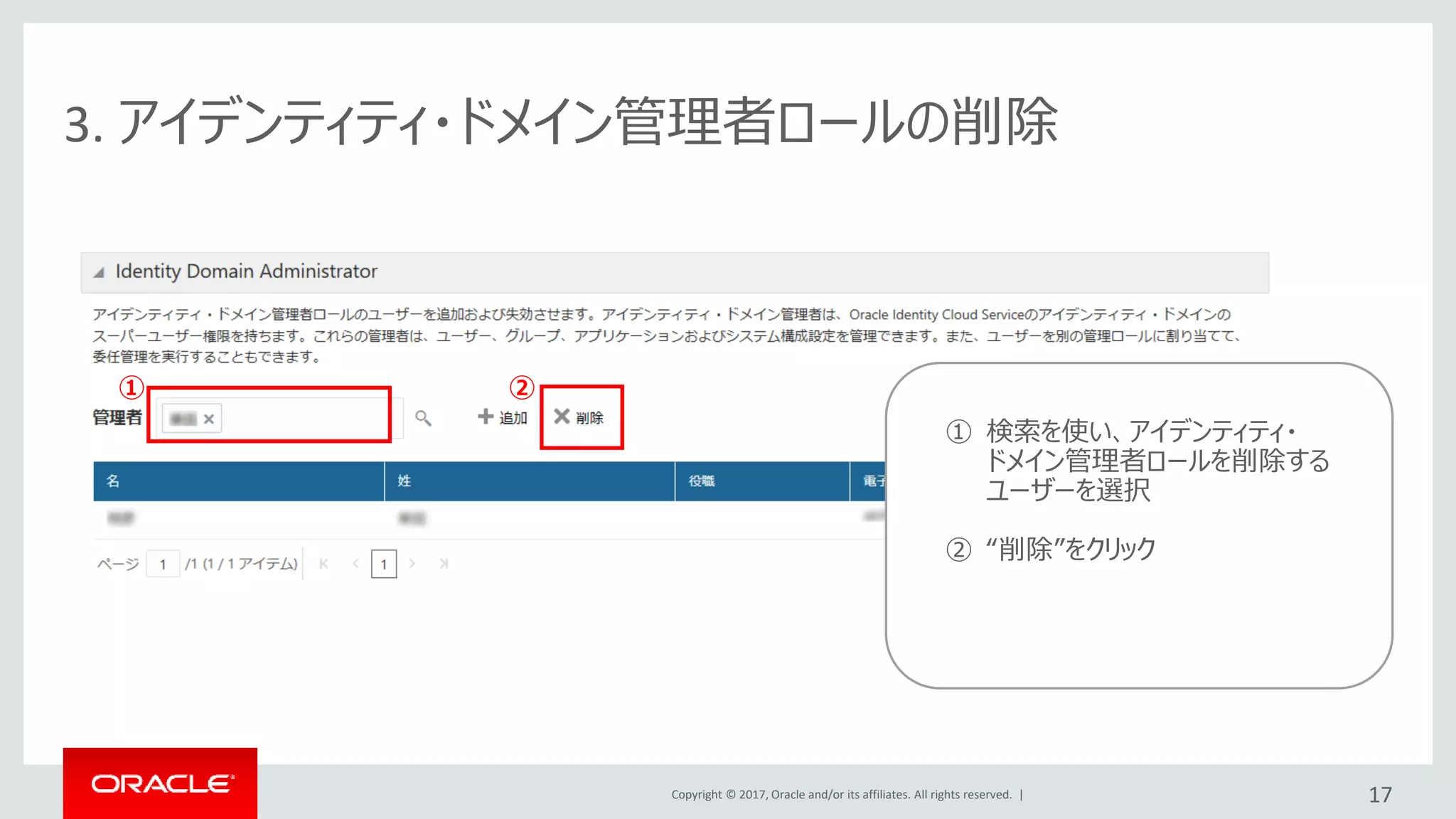Remove the selected user tag with X

(x=208, y=419)
